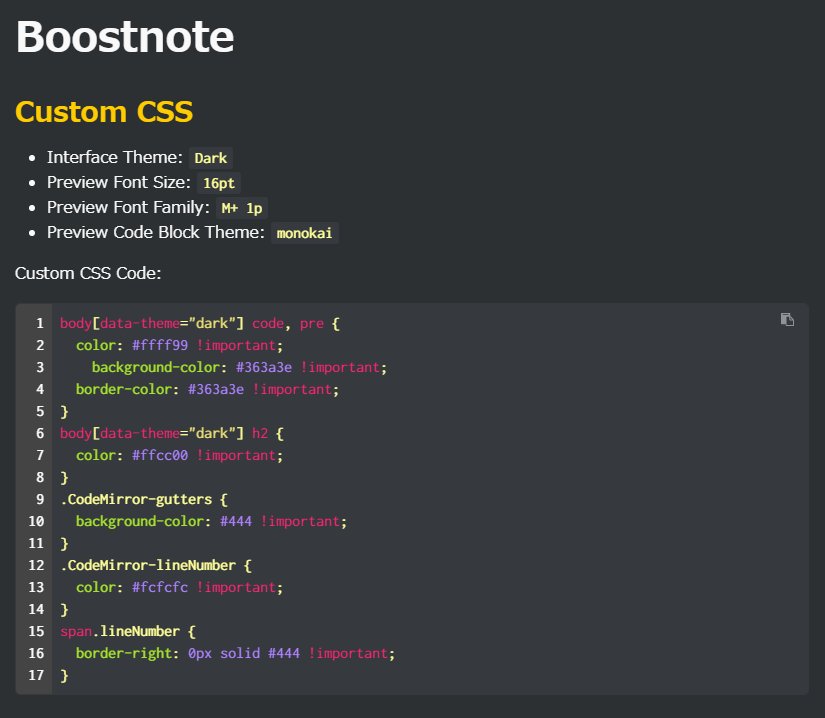Click the 'M+ 1p' inline code value
The image size is (825, 718).
click(242, 208)
